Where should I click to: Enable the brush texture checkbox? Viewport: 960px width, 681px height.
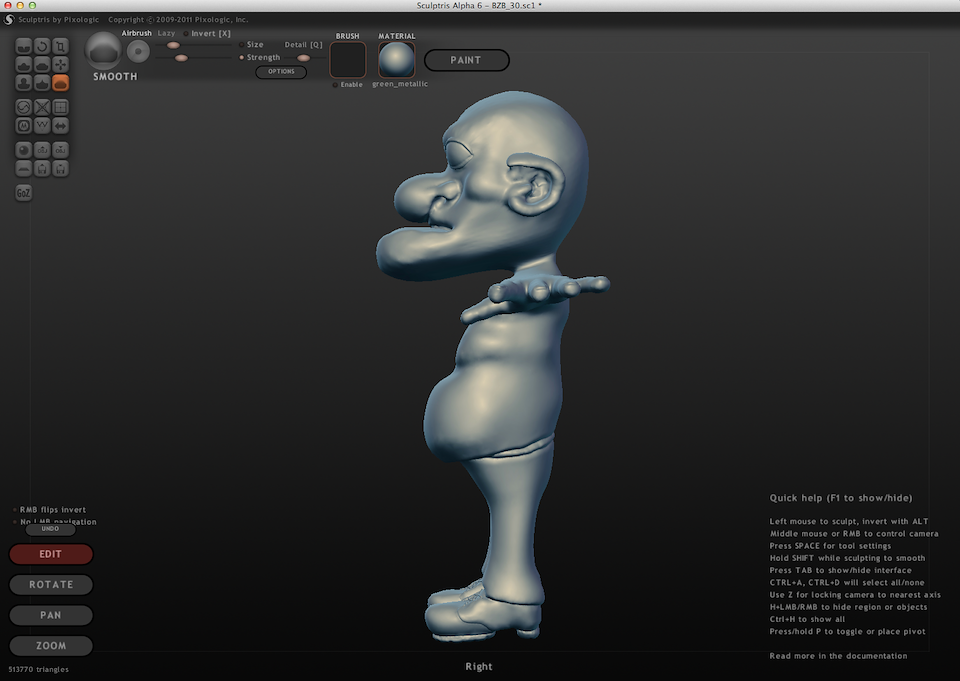tap(336, 85)
